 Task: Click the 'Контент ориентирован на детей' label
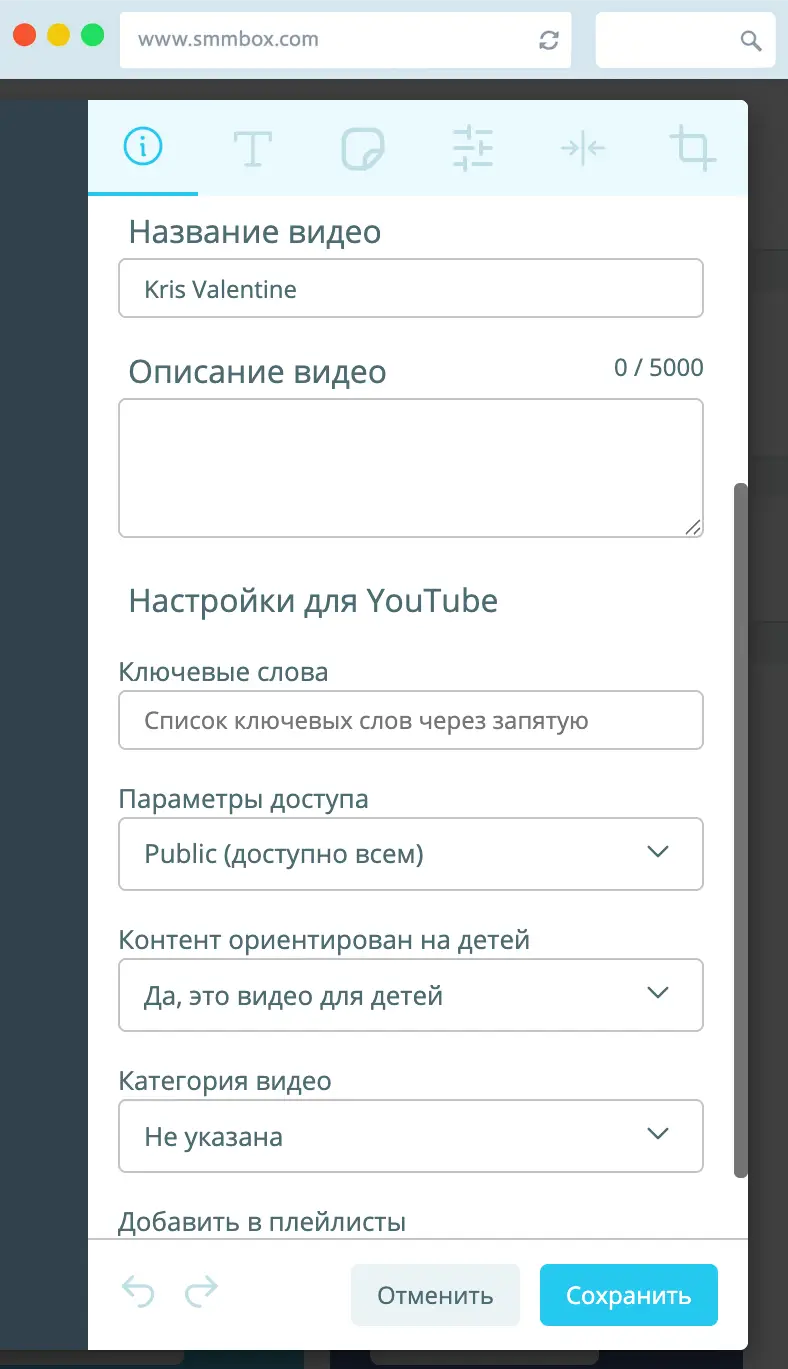[x=324, y=940]
